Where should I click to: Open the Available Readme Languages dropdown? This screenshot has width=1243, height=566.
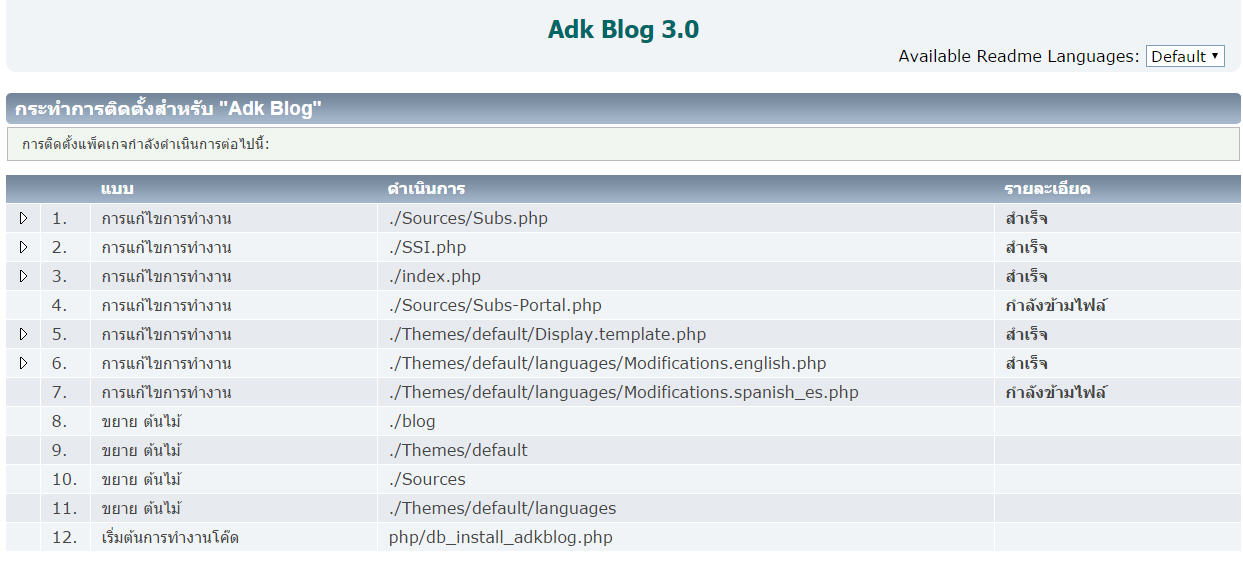tap(1184, 56)
